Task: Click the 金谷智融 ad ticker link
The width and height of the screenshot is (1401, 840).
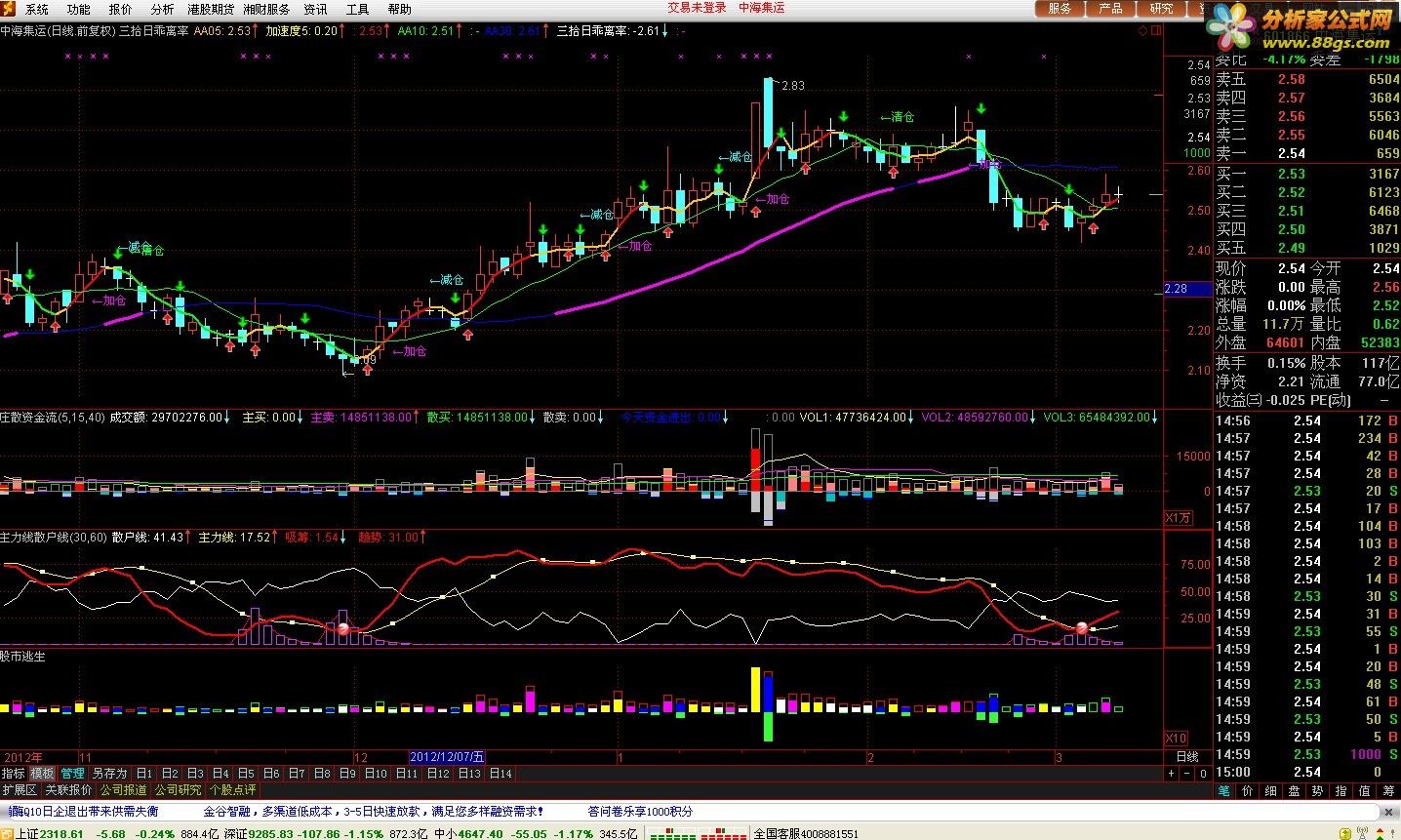Action: coord(373,811)
